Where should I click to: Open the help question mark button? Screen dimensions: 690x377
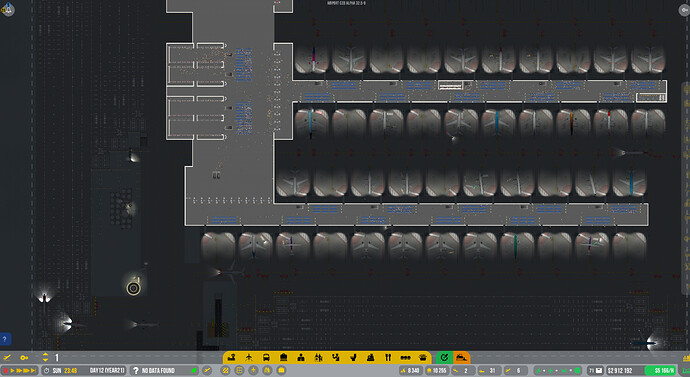point(5,339)
